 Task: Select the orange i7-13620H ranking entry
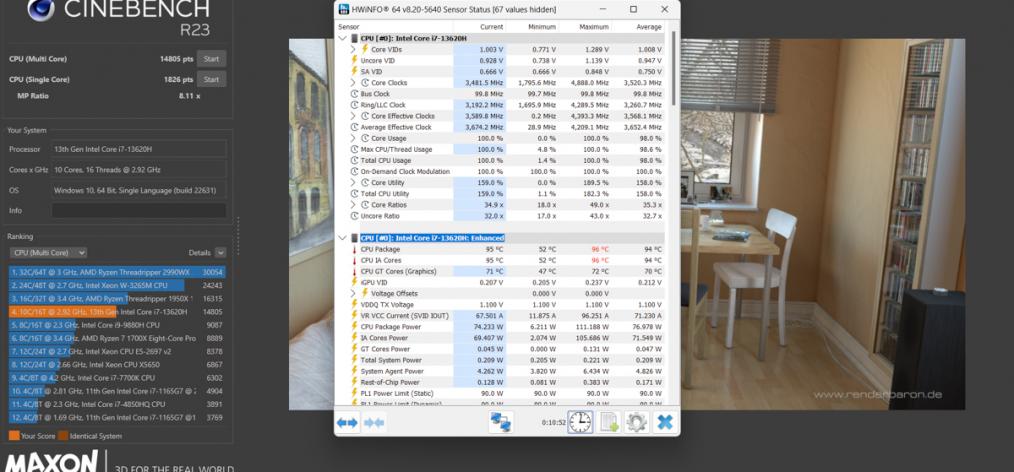[117, 312]
